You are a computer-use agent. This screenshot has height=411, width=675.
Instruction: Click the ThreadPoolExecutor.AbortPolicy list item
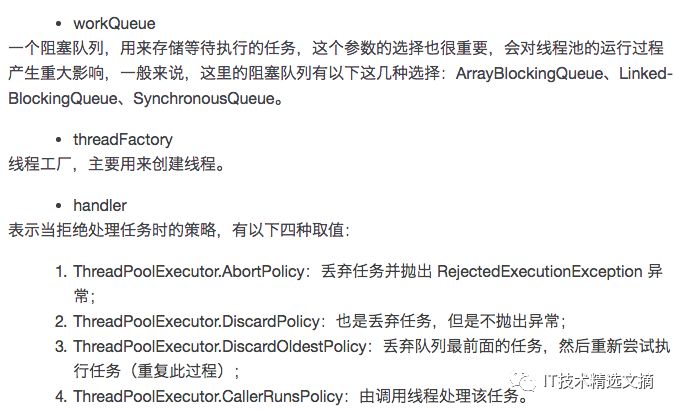[185, 272]
